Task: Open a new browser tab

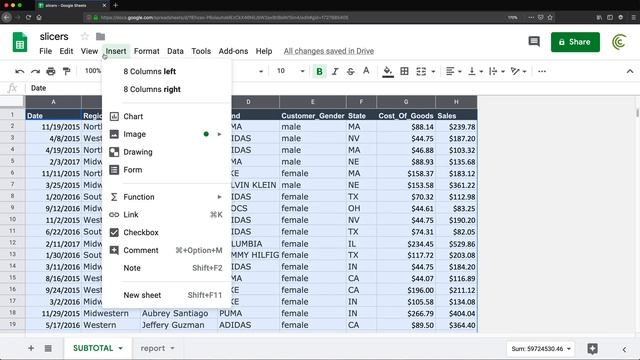Action: [116, 5]
